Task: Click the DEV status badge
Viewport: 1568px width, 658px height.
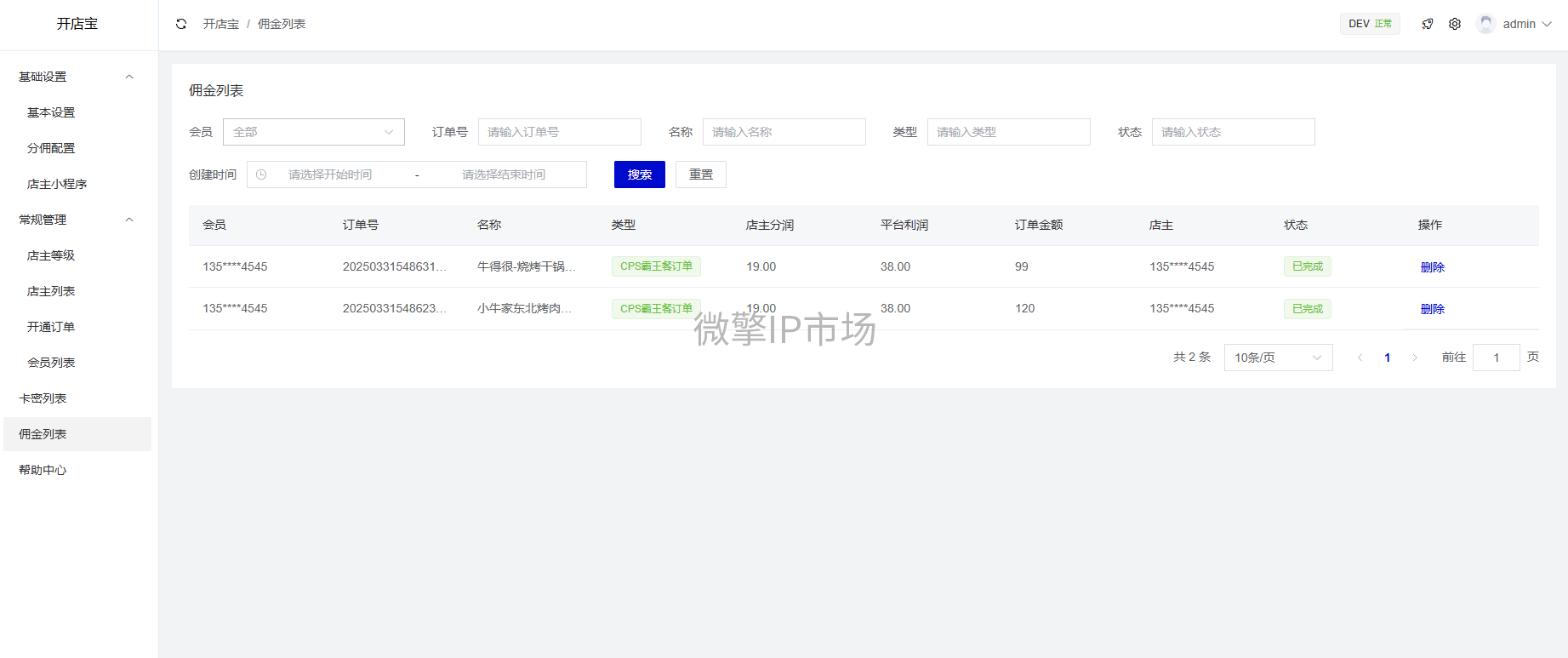Action: tap(1369, 24)
